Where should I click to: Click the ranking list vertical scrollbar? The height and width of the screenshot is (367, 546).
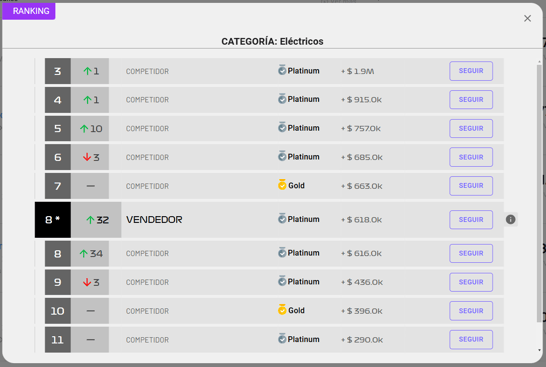539,193
